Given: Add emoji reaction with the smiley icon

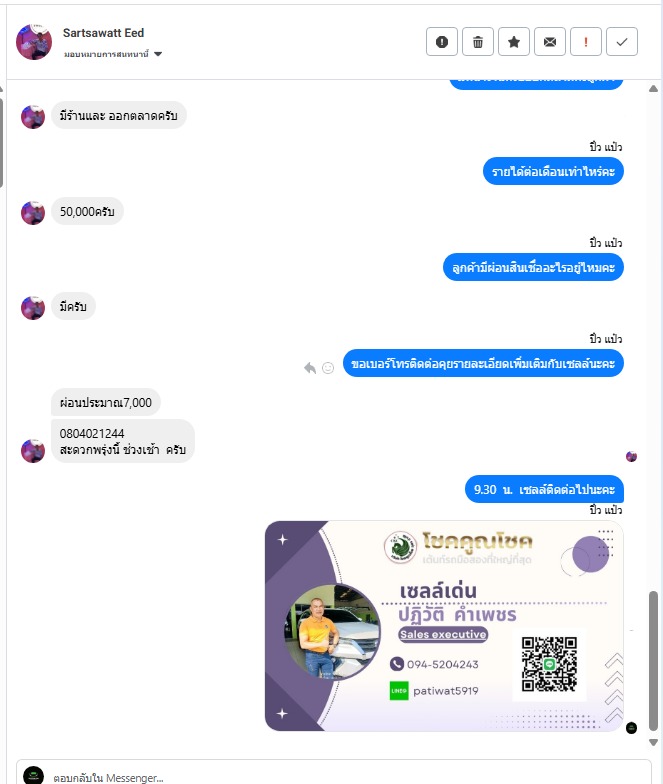Looking at the screenshot, I should click(x=328, y=368).
